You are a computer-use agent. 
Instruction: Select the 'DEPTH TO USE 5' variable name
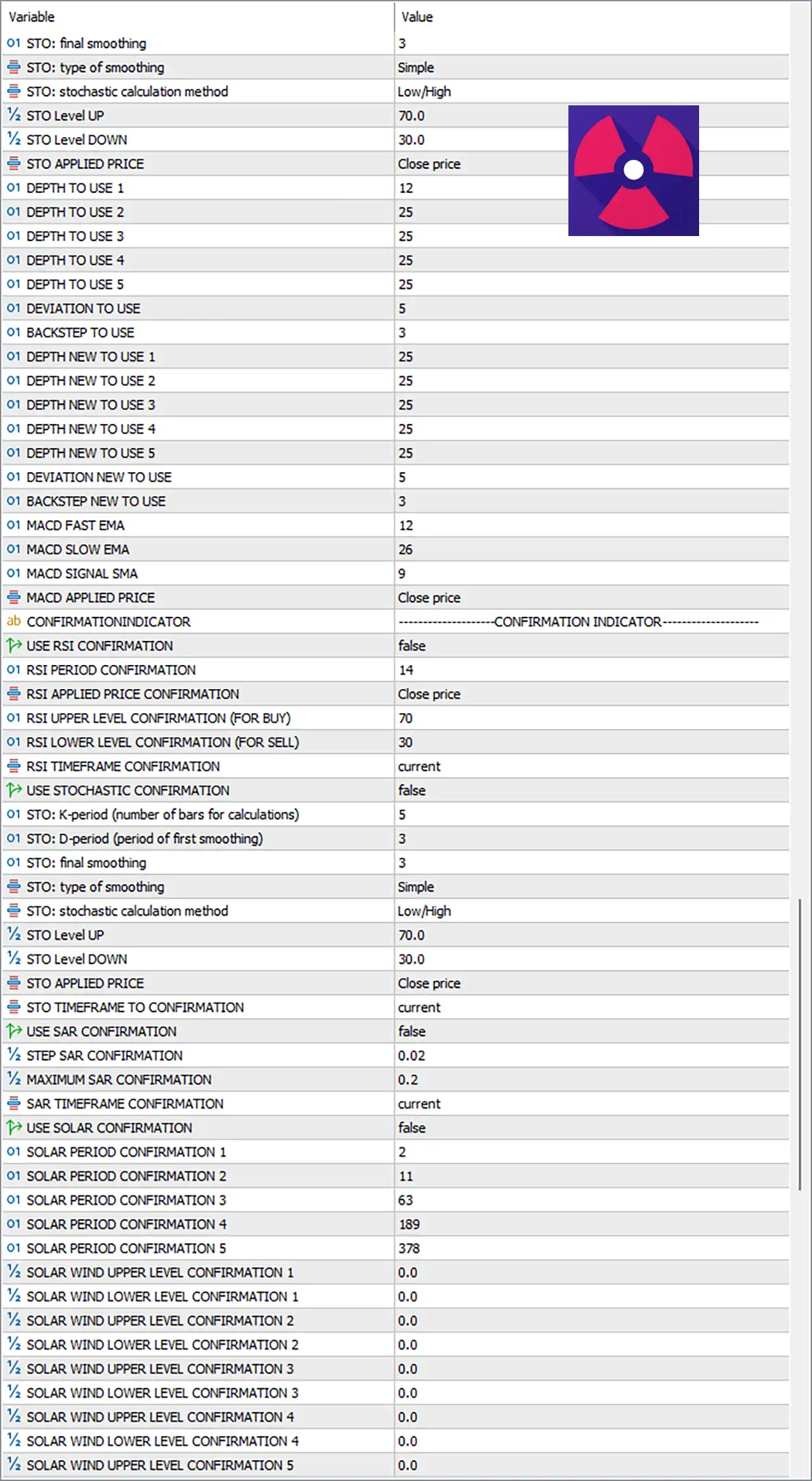(75, 284)
